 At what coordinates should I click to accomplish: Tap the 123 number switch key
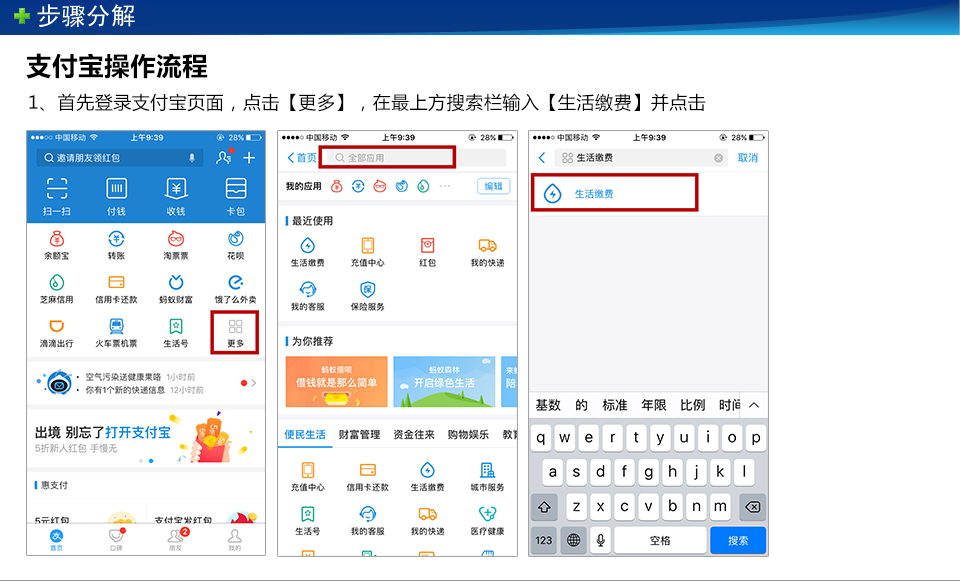coord(544,541)
